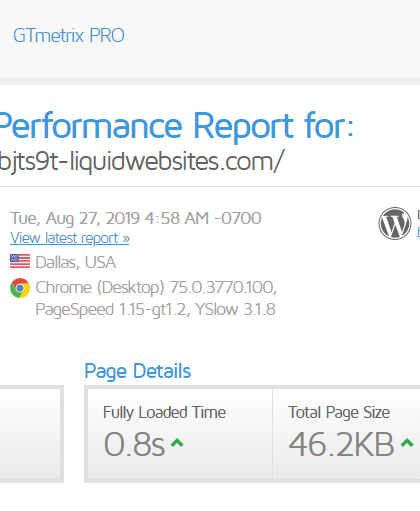Click the PageSpeed 1.15-gt1.2 version text
Viewport: 420px width, 511px height.
click(113, 309)
